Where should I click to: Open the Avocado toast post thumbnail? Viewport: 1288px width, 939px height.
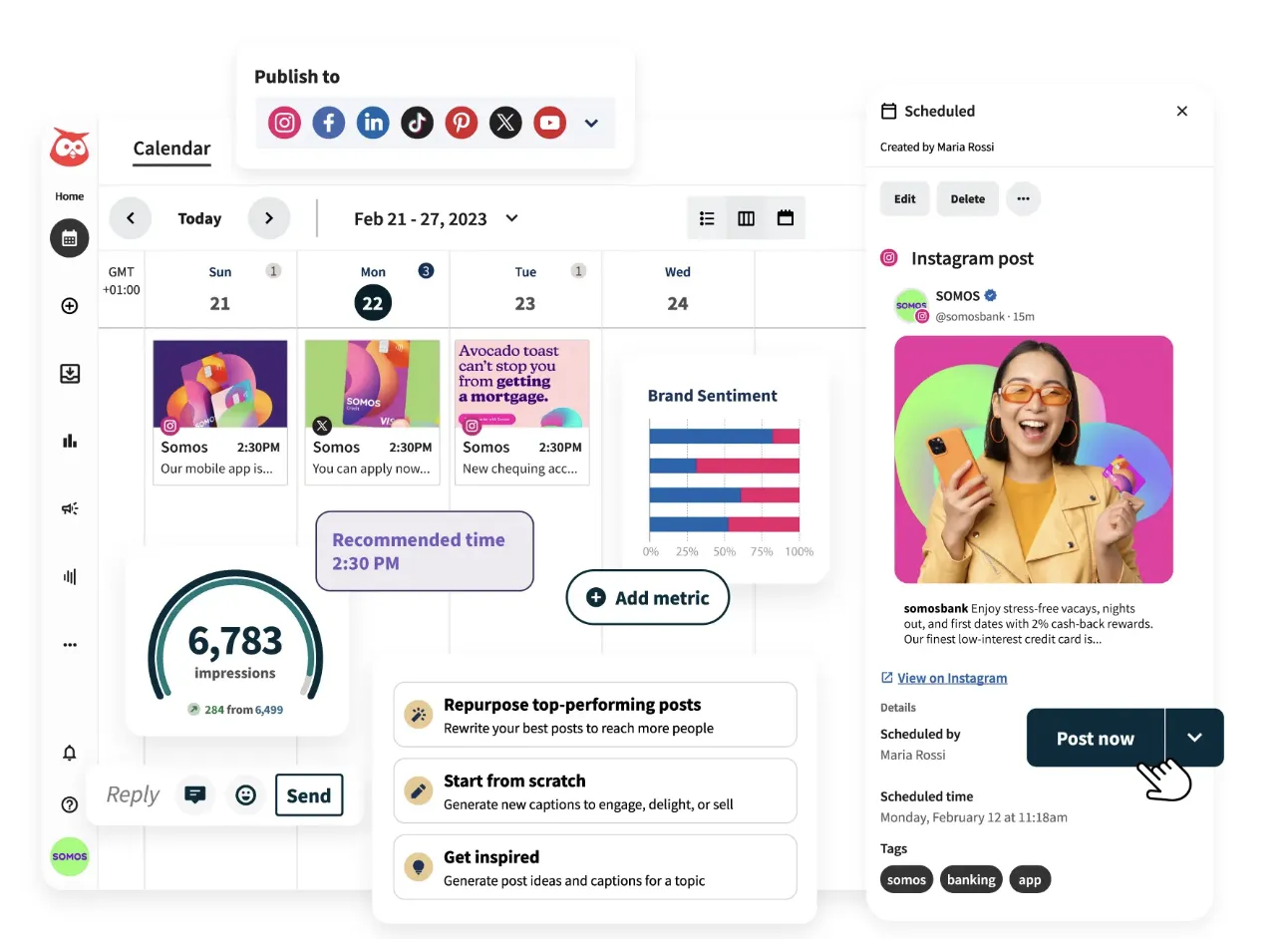[523, 385]
